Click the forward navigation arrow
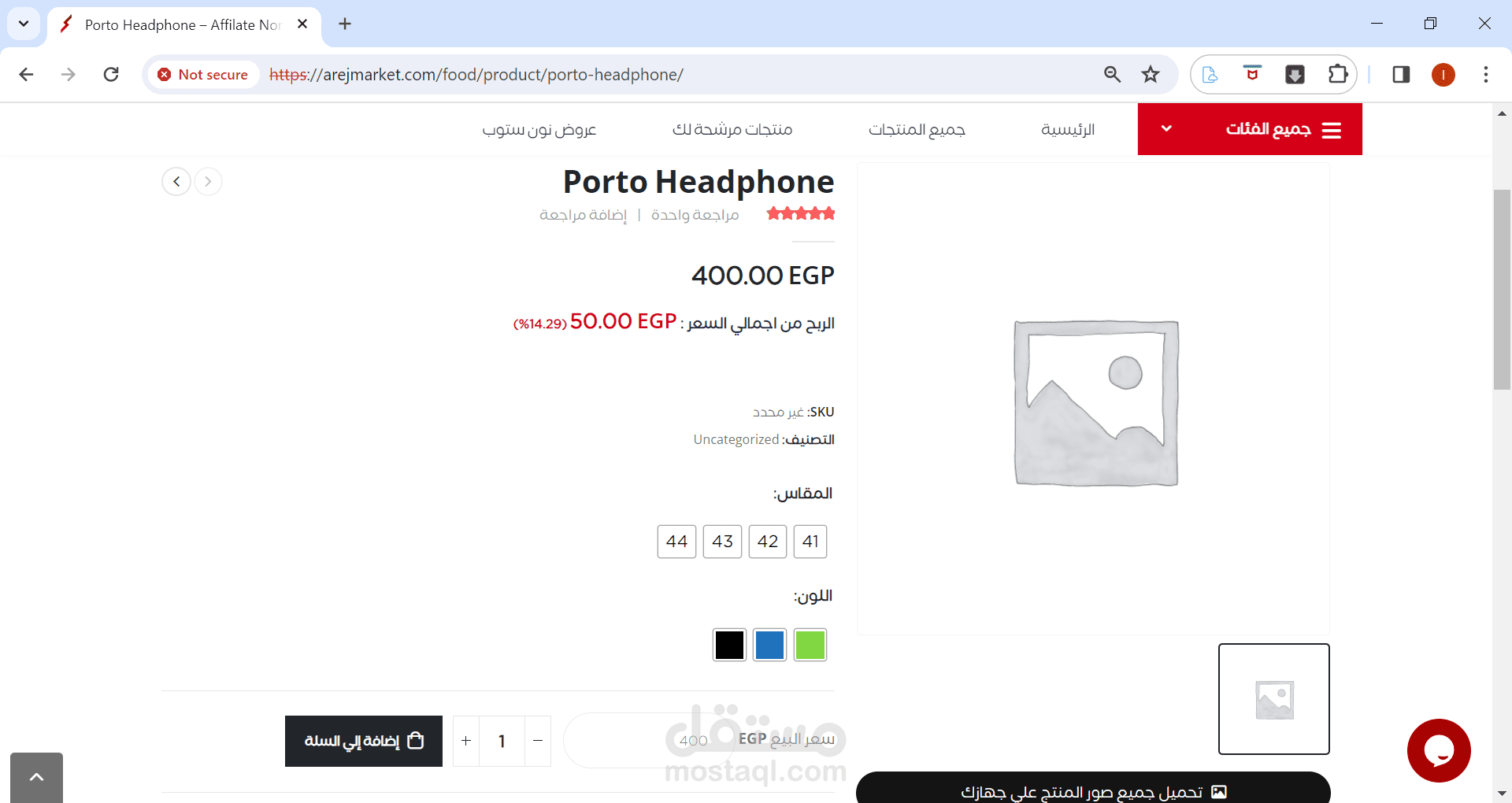Viewport: 1512px width, 803px height. (x=69, y=75)
